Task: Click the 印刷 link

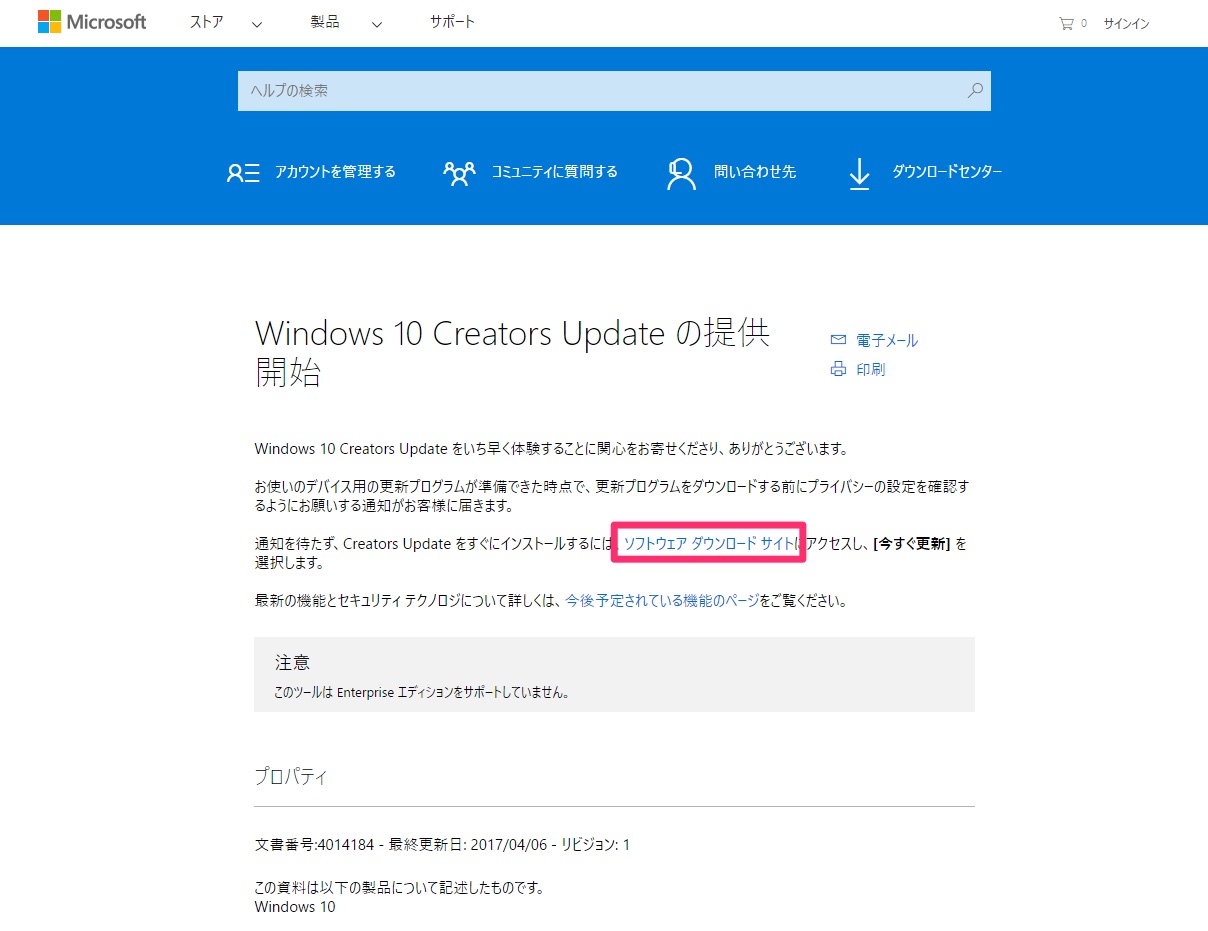Action: (x=871, y=370)
